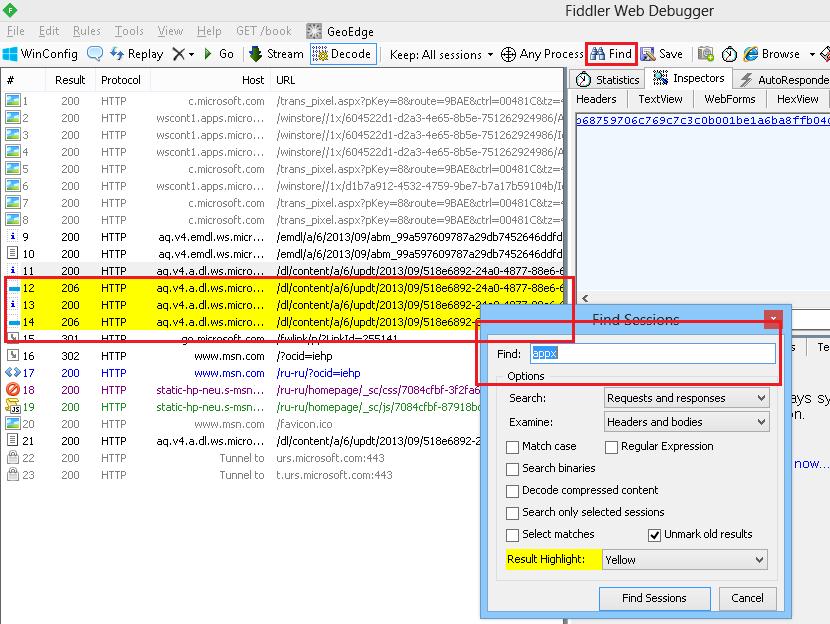Enable the Select matches checkbox
The image size is (830, 624).
tap(512, 535)
